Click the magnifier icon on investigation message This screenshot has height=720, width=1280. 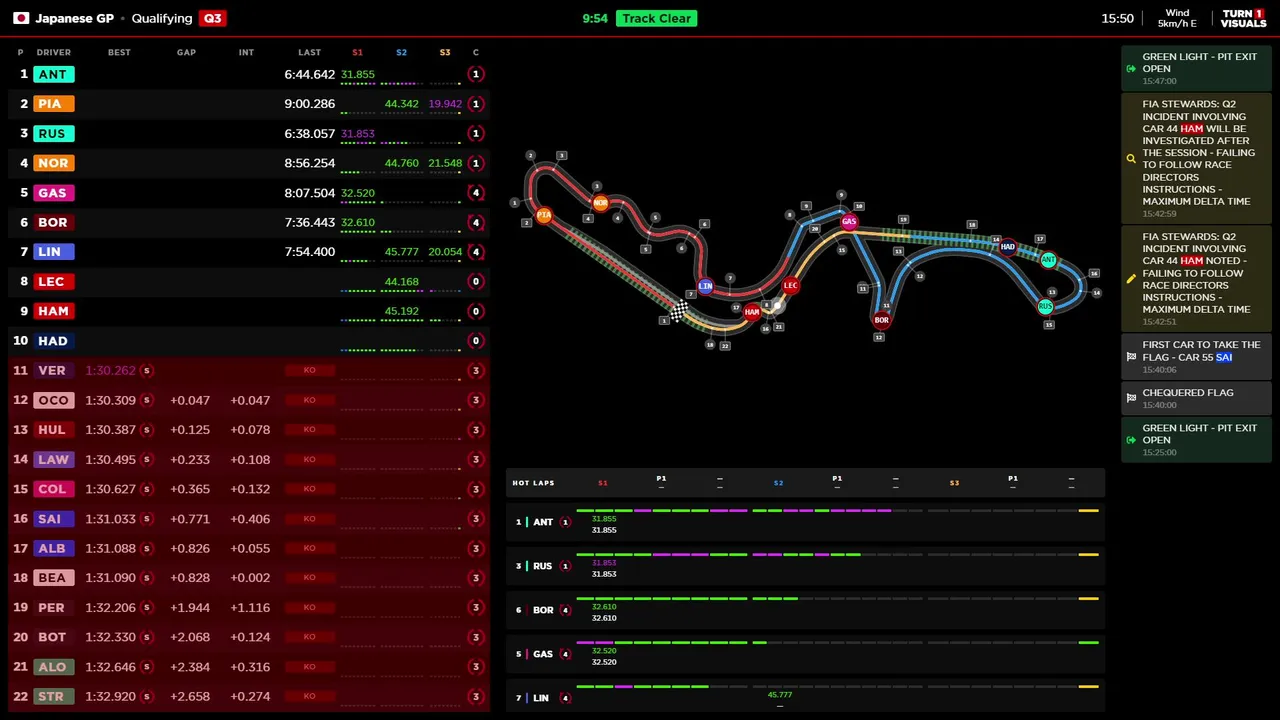(x=1131, y=158)
